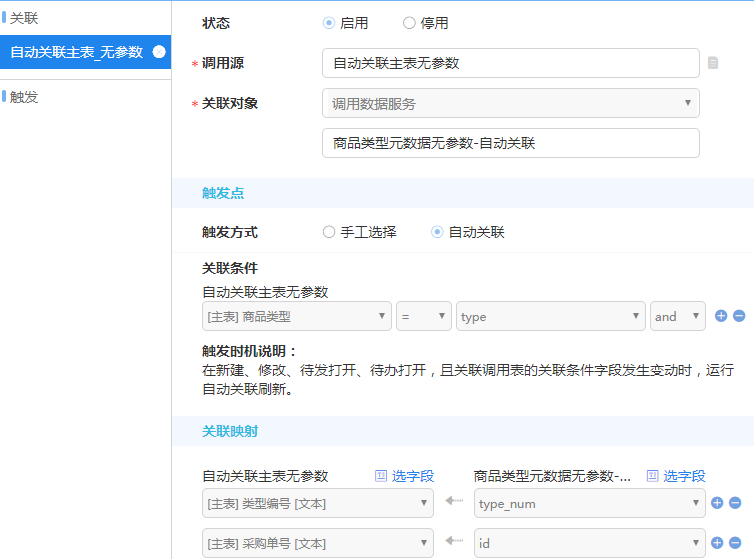754x559 pixels.
Task: Remove the id mapping row
Action: [x=735, y=543]
